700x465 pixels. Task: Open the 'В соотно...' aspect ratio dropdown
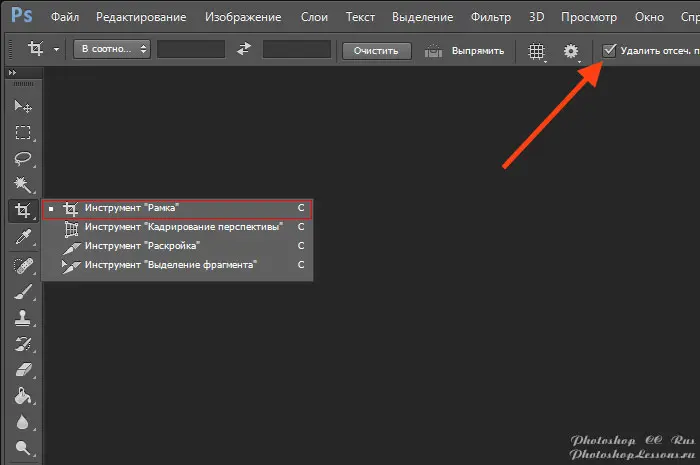pyautogui.click(x=111, y=50)
